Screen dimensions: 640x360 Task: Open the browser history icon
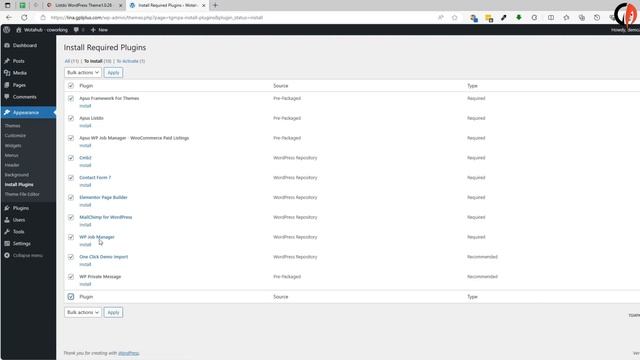pos(597,18)
